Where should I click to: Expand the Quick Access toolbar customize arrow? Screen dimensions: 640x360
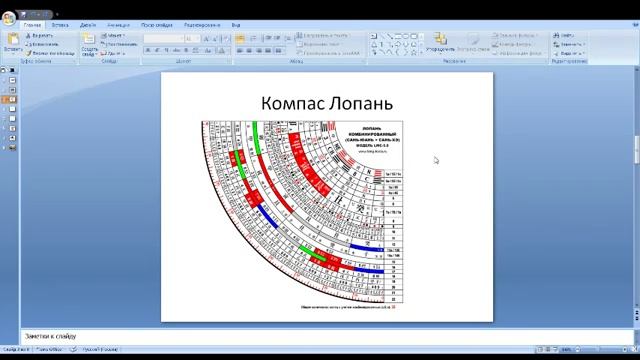point(57,15)
